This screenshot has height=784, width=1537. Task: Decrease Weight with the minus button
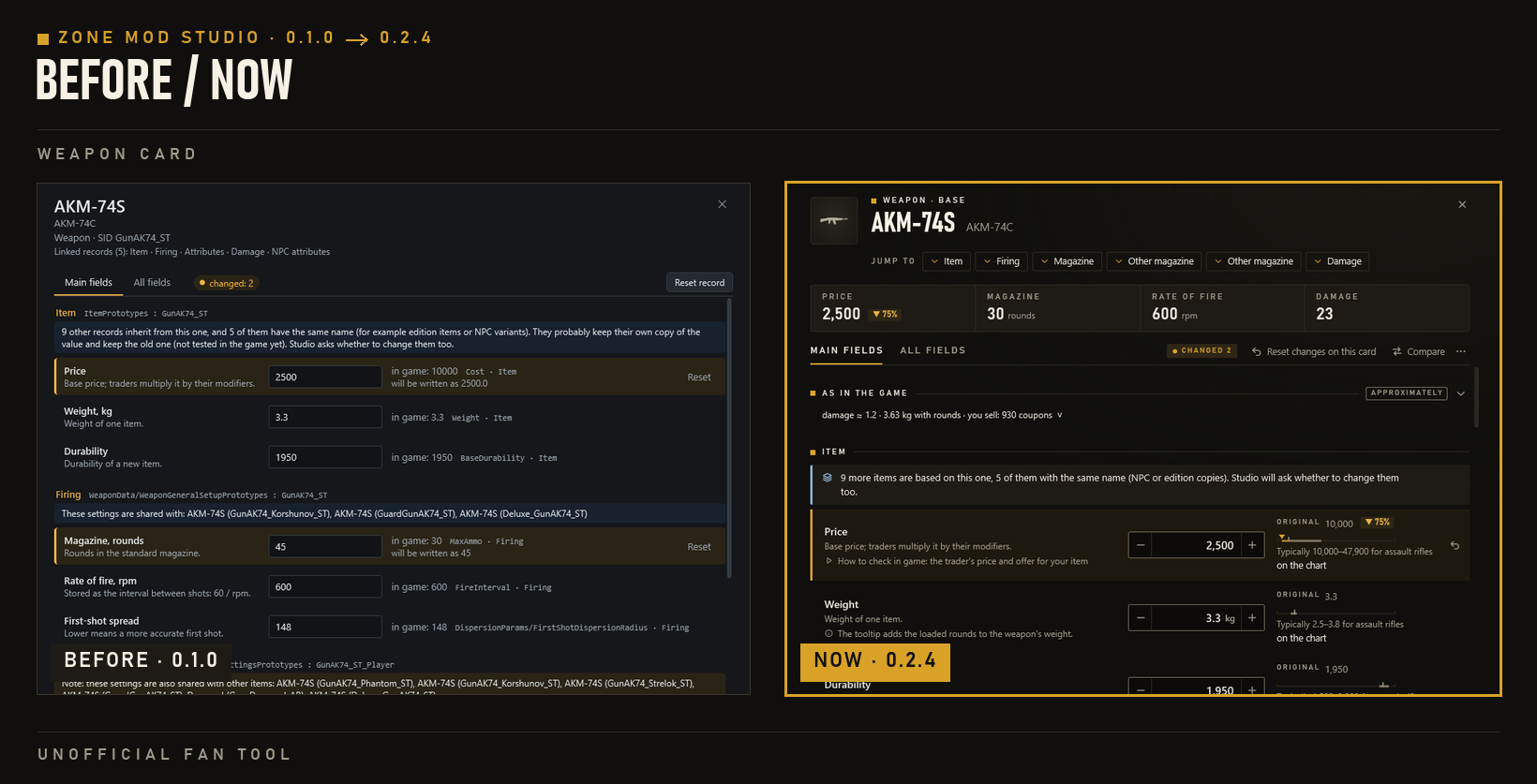click(1141, 618)
